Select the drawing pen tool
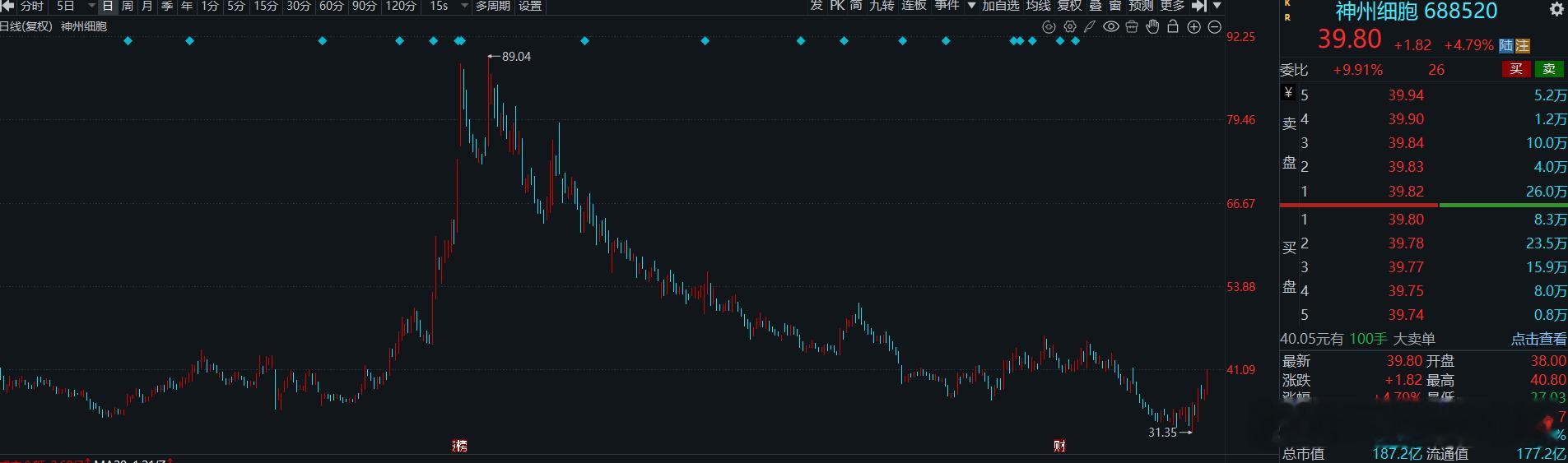1568x463 pixels. coord(1090,27)
